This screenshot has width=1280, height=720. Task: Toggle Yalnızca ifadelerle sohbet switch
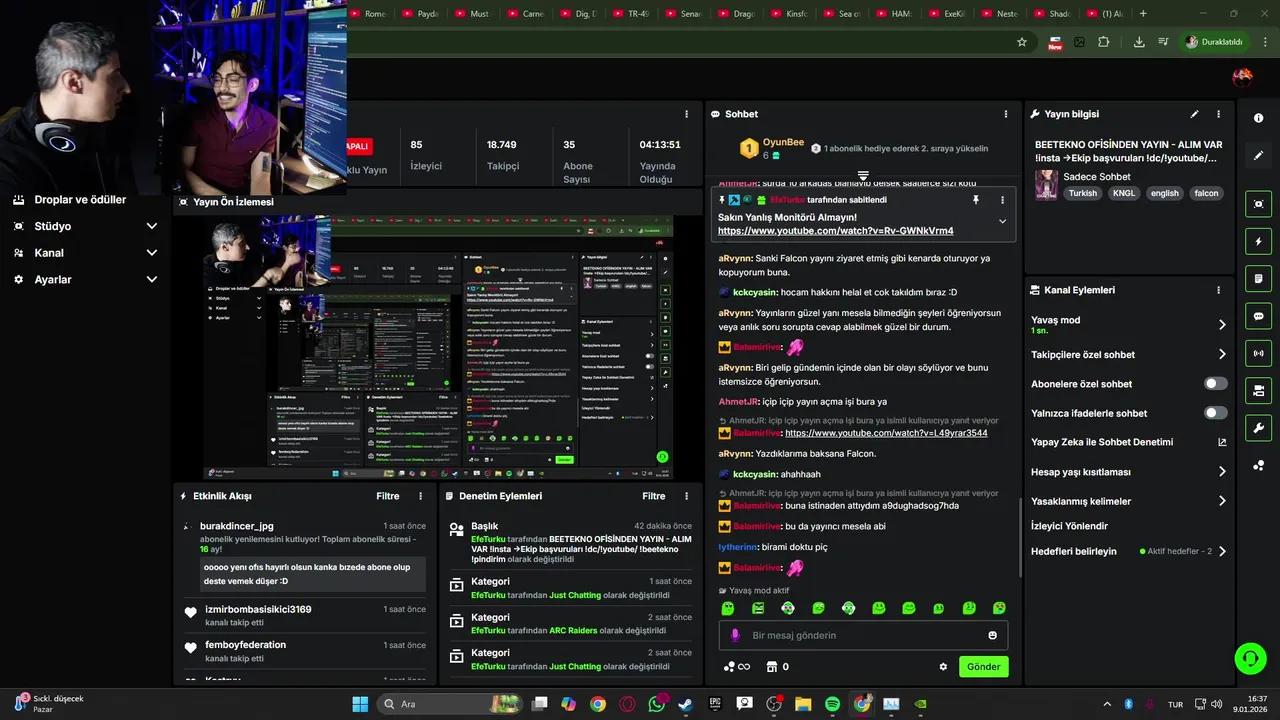click(1215, 413)
